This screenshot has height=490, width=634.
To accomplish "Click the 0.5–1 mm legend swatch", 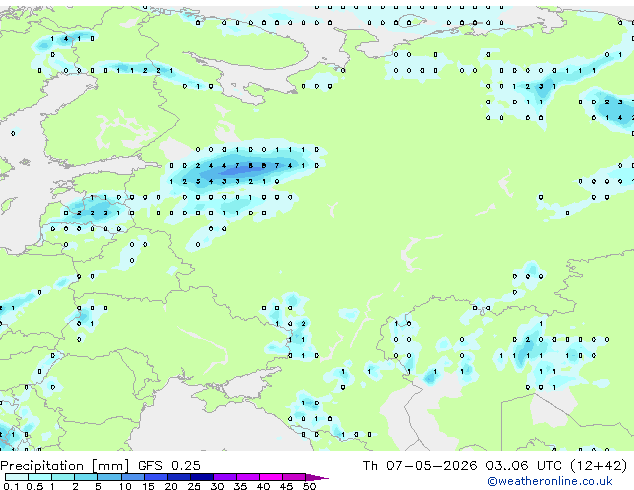I will [x=40, y=477].
